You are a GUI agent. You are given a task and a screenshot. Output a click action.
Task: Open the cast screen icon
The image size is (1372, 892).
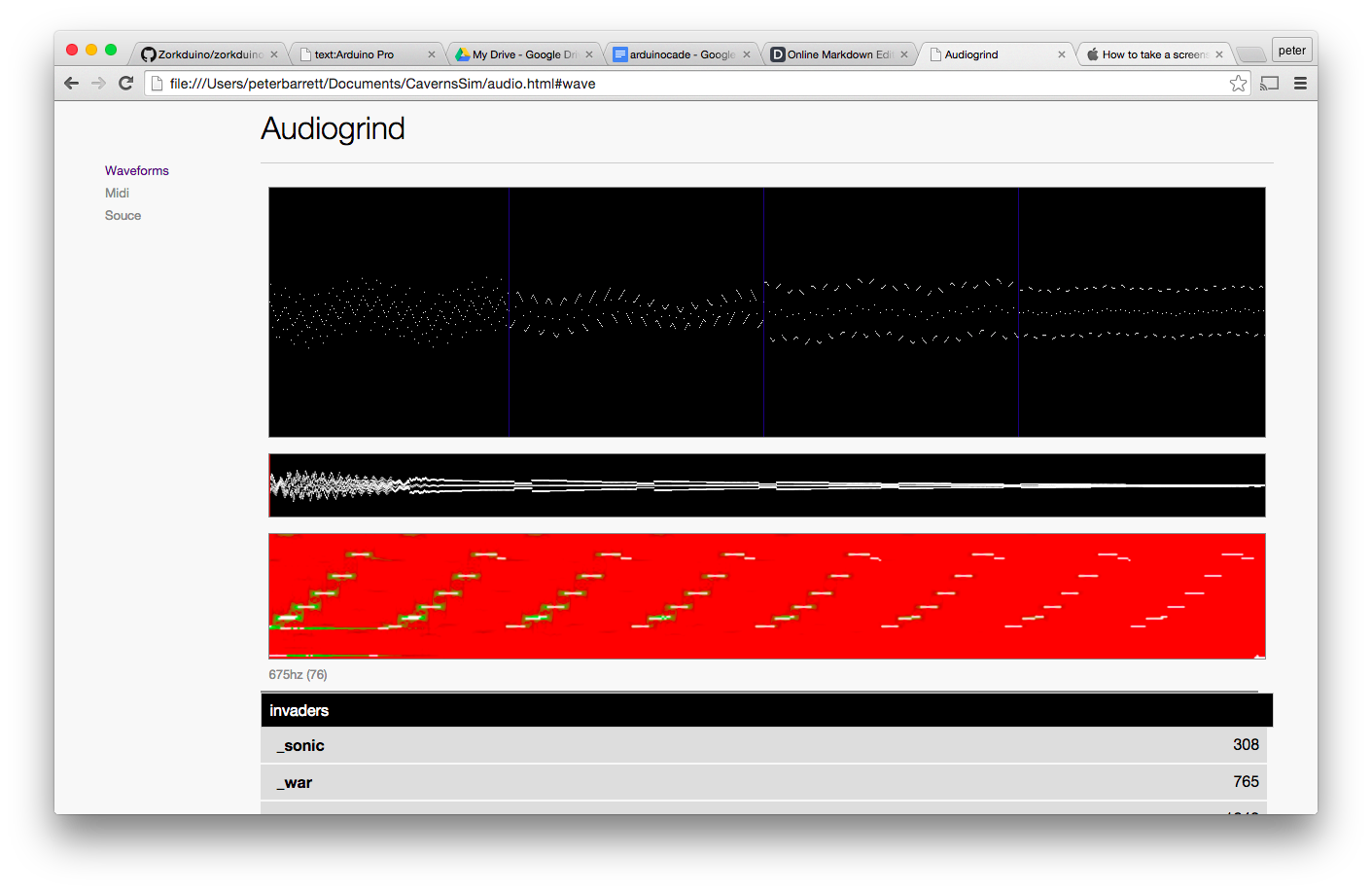pyautogui.click(x=1269, y=84)
